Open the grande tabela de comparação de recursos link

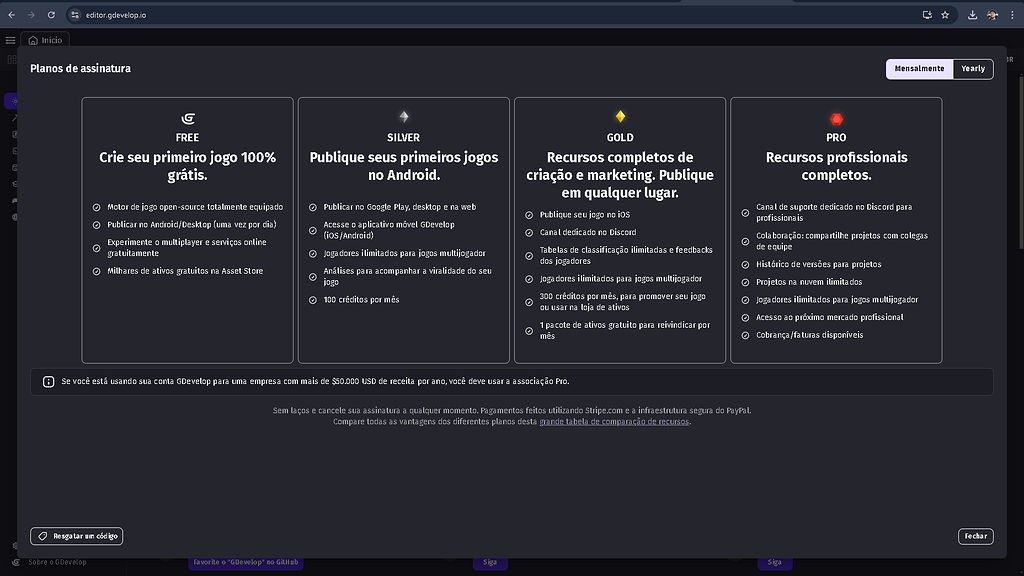[614, 421]
